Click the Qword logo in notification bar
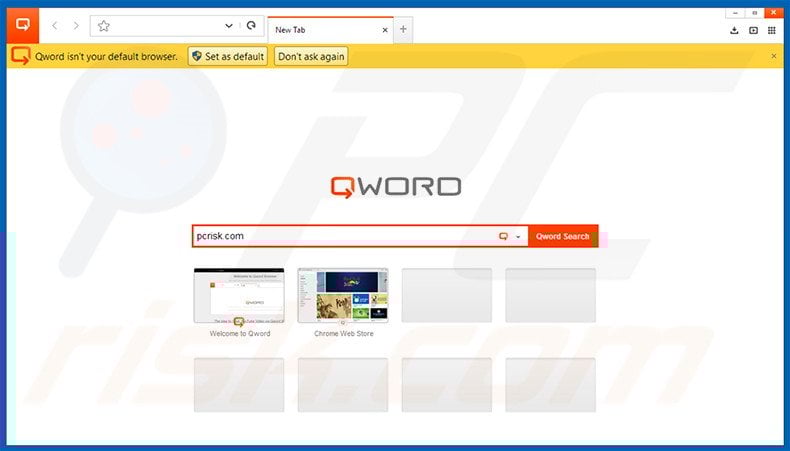Screen dimensions: 790x451 [20, 56]
